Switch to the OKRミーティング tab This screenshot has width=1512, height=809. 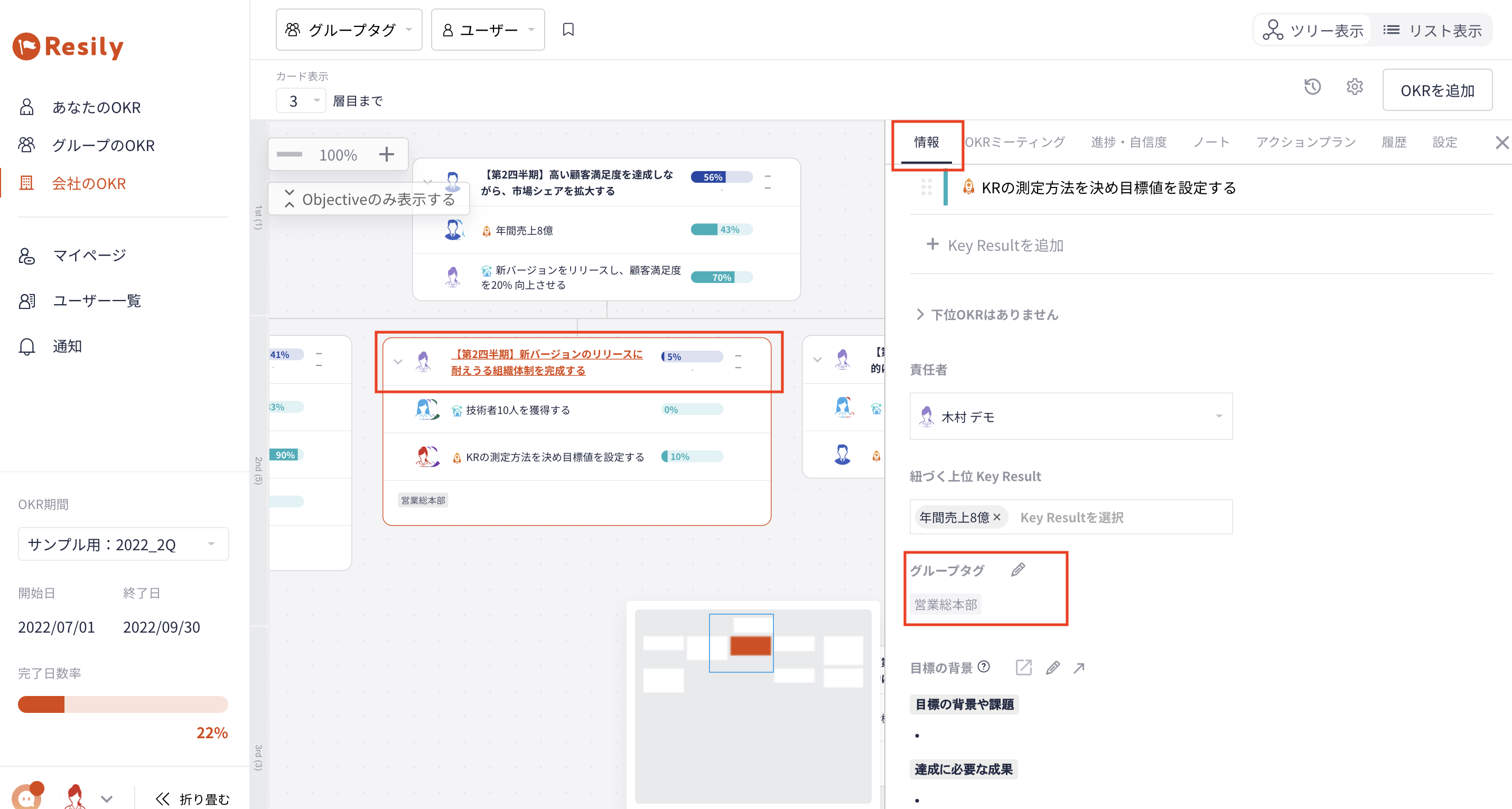1014,142
